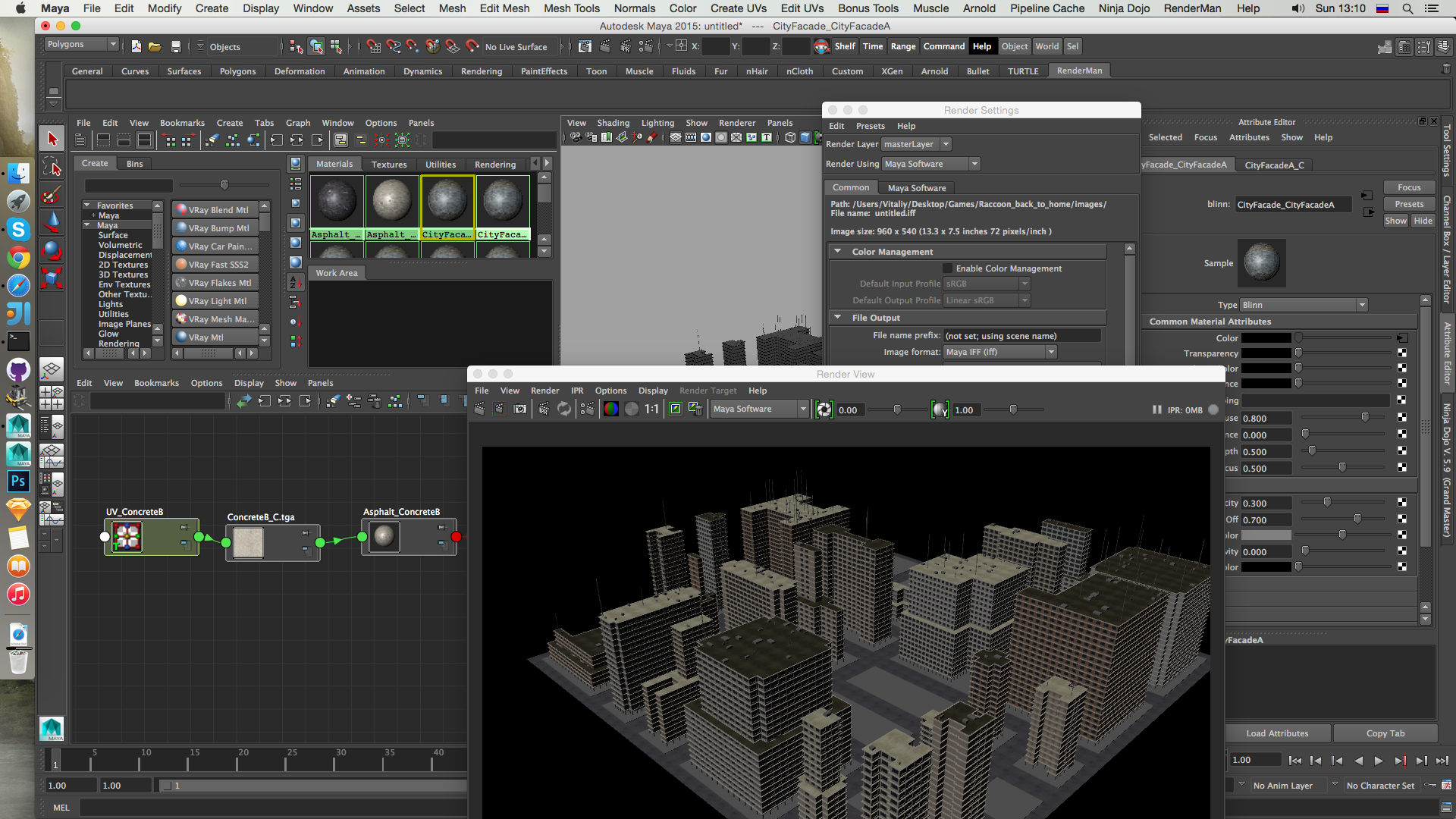
Task: Click the gamma icon in Render View
Action: pyautogui.click(x=940, y=410)
